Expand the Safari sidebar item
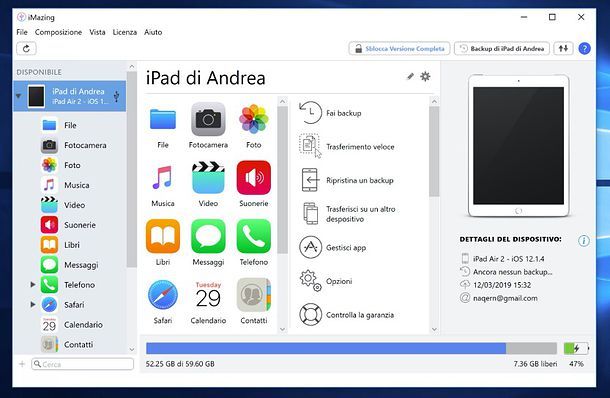 (33, 304)
